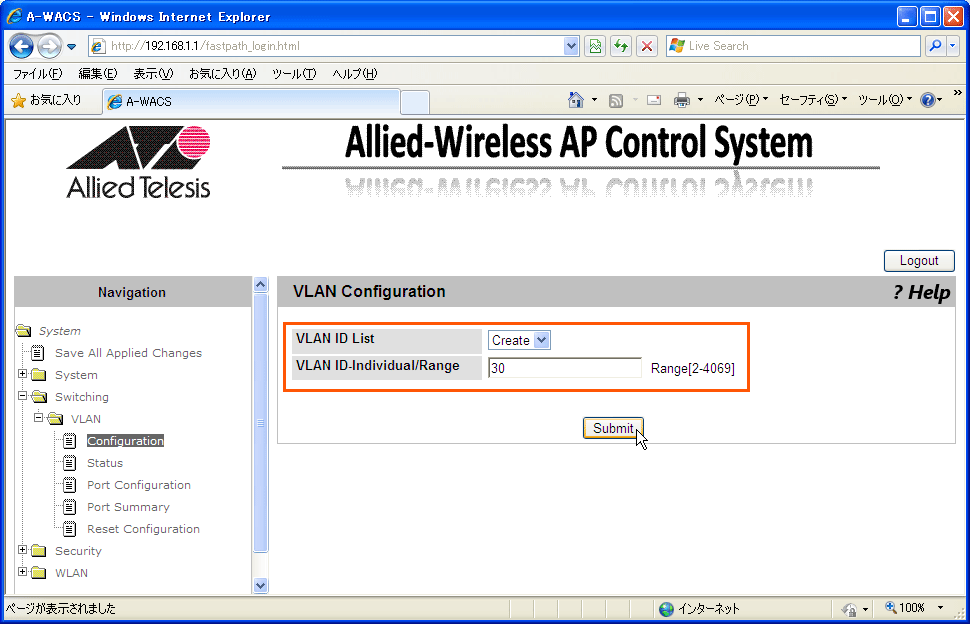Open the Home button dropdown arrow
The height and width of the screenshot is (624, 970).
(594, 100)
